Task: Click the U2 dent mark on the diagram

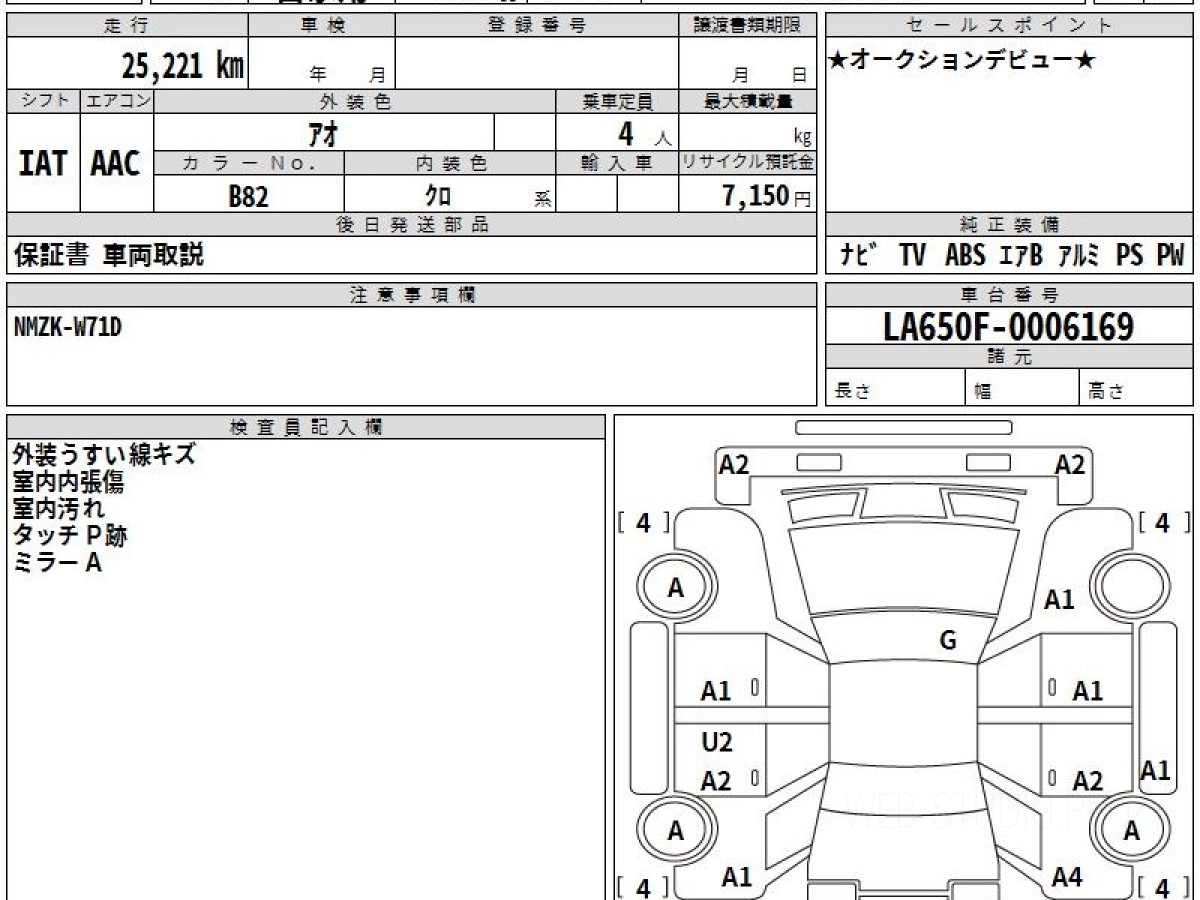Action: click(x=717, y=742)
